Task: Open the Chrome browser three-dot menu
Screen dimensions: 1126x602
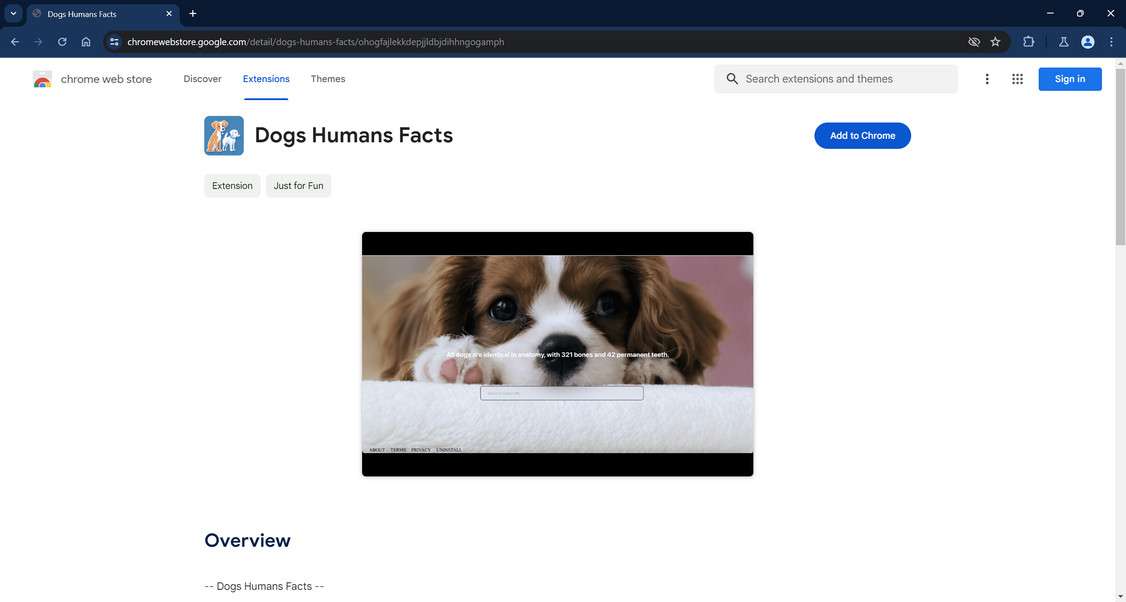Action: click(1110, 41)
